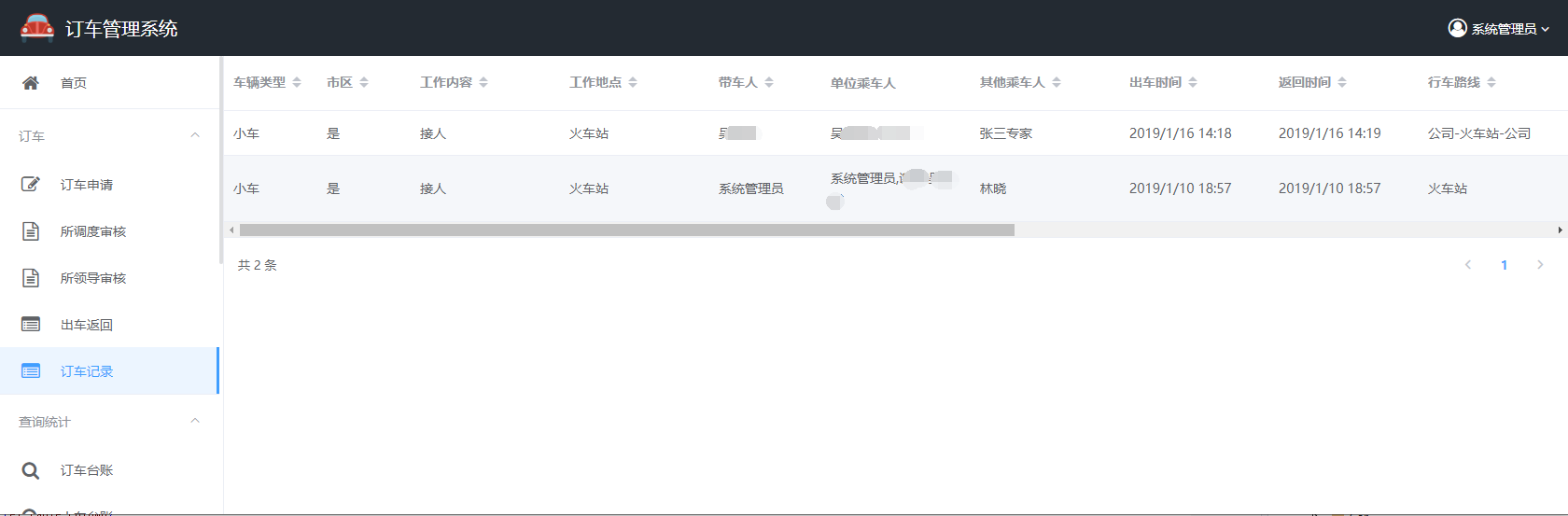Toggle sorting on 出车时间 column
This screenshot has height=516, width=1568.
coord(1193,82)
